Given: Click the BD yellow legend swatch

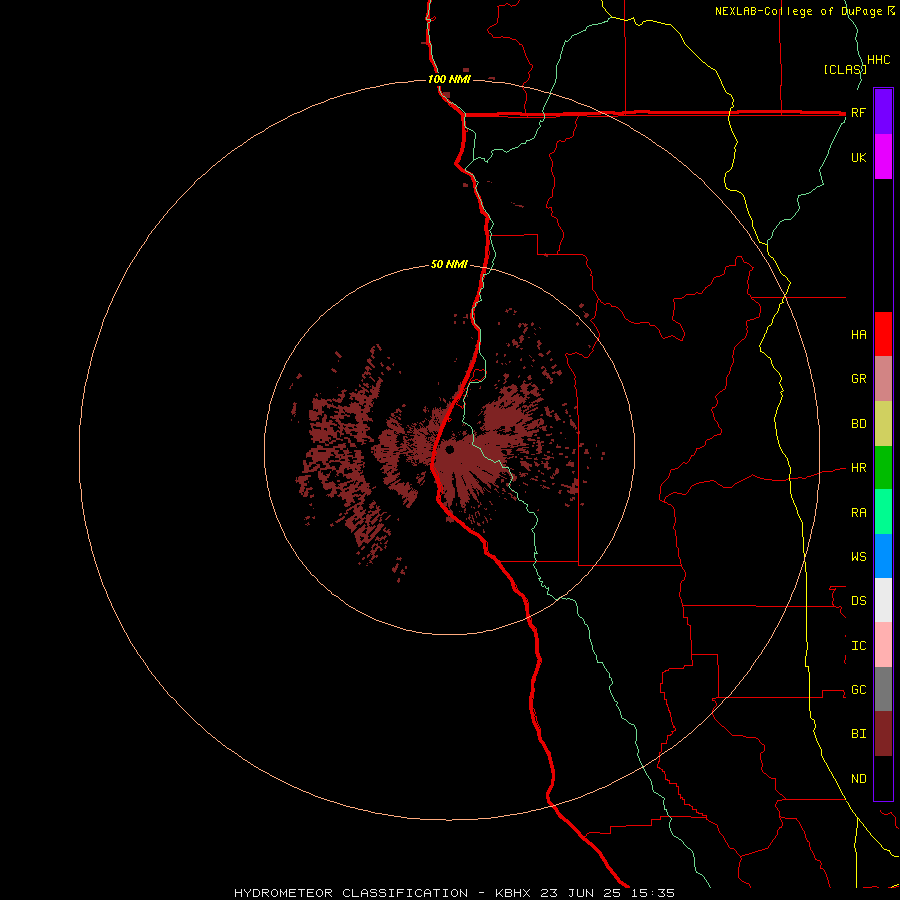Looking at the screenshot, I should 883,424.
